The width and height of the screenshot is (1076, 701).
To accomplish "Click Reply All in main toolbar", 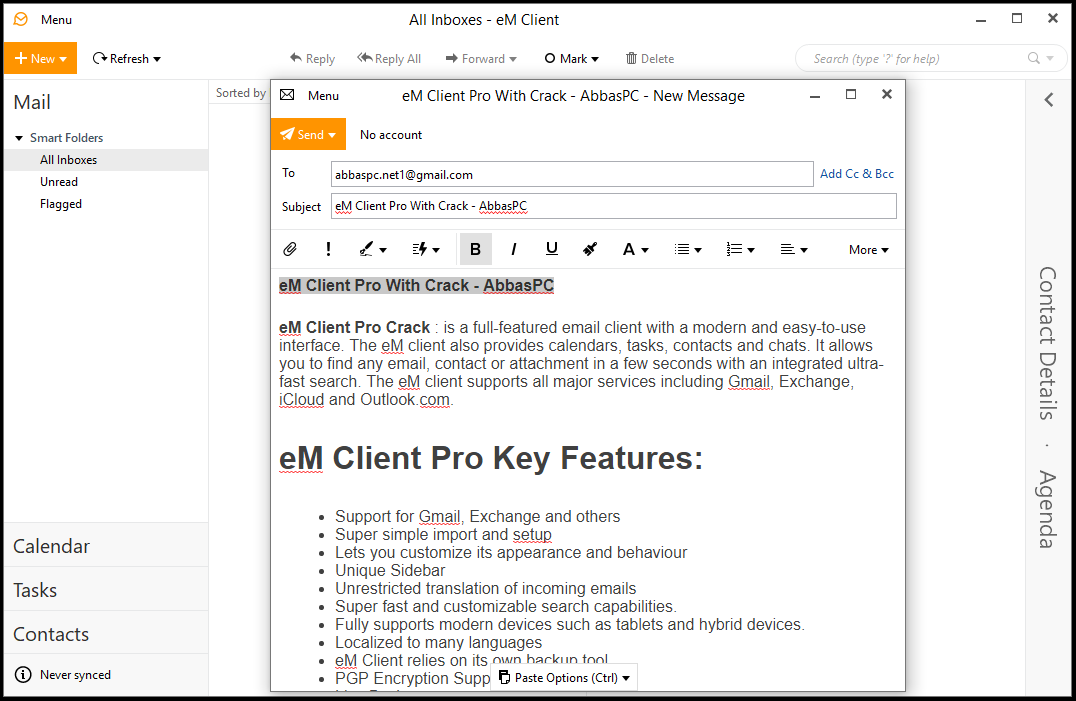I will click(x=389, y=59).
